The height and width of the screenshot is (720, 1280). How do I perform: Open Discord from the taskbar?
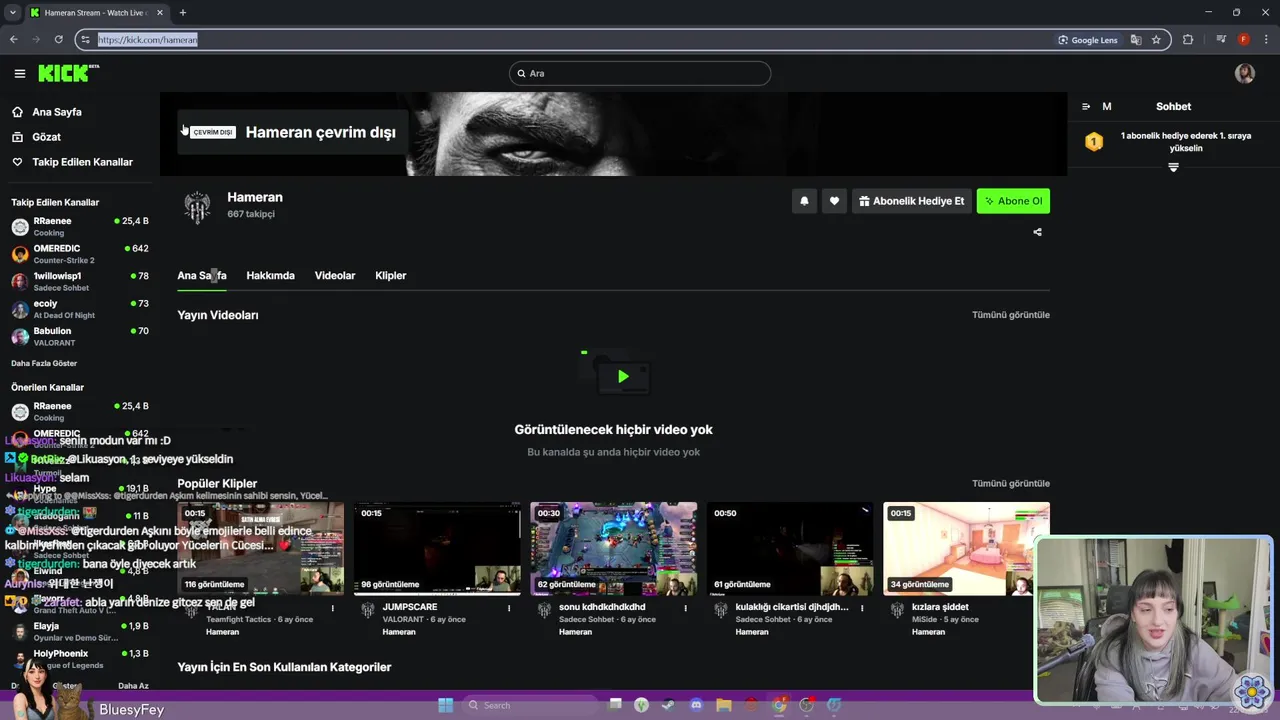(x=696, y=705)
